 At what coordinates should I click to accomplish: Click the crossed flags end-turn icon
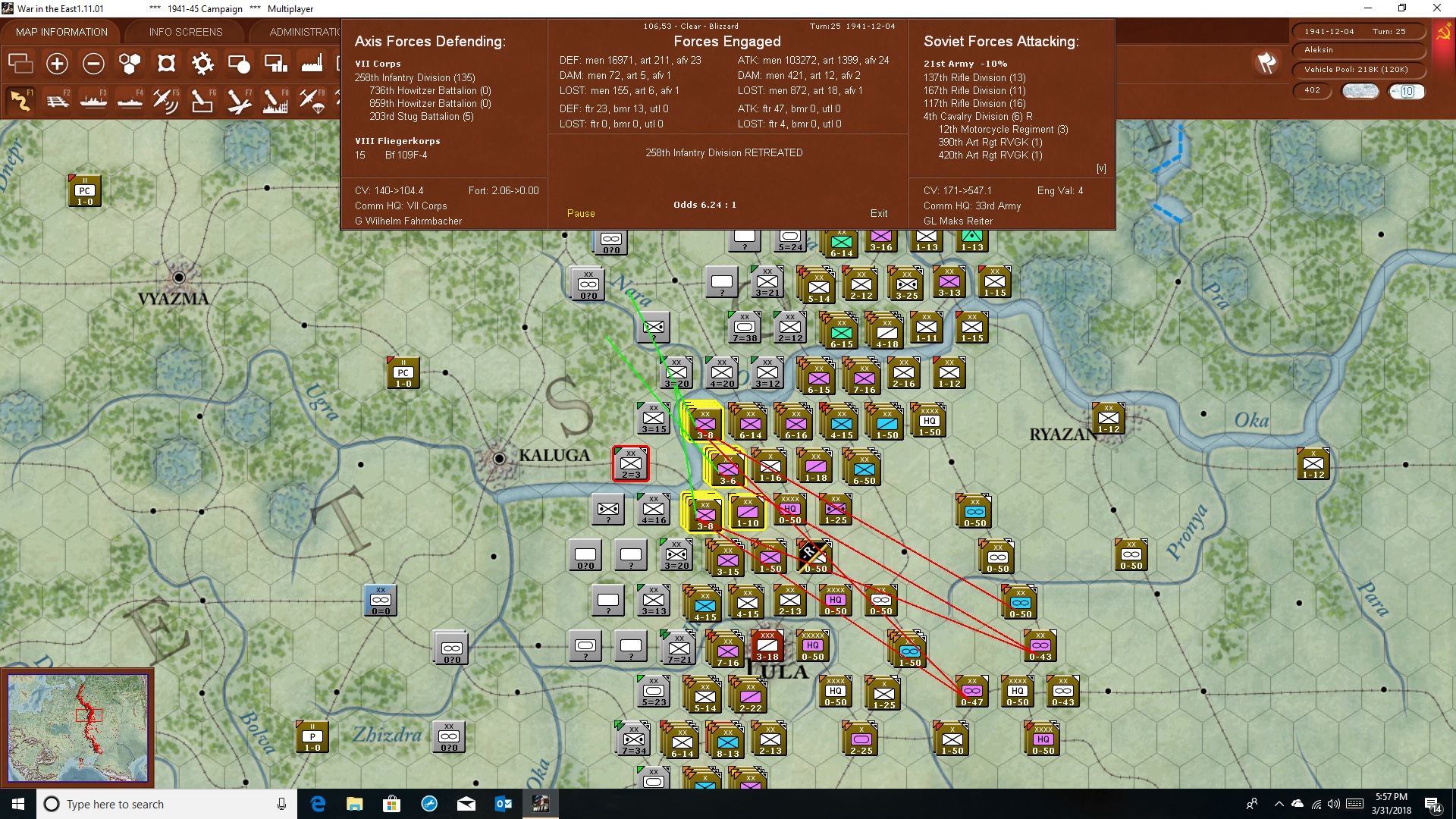(x=1266, y=63)
